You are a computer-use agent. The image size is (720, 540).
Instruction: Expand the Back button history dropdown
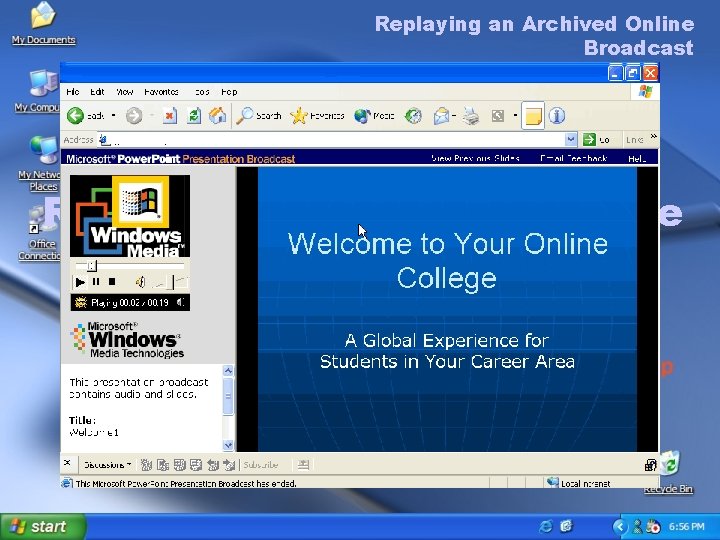coord(113,116)
